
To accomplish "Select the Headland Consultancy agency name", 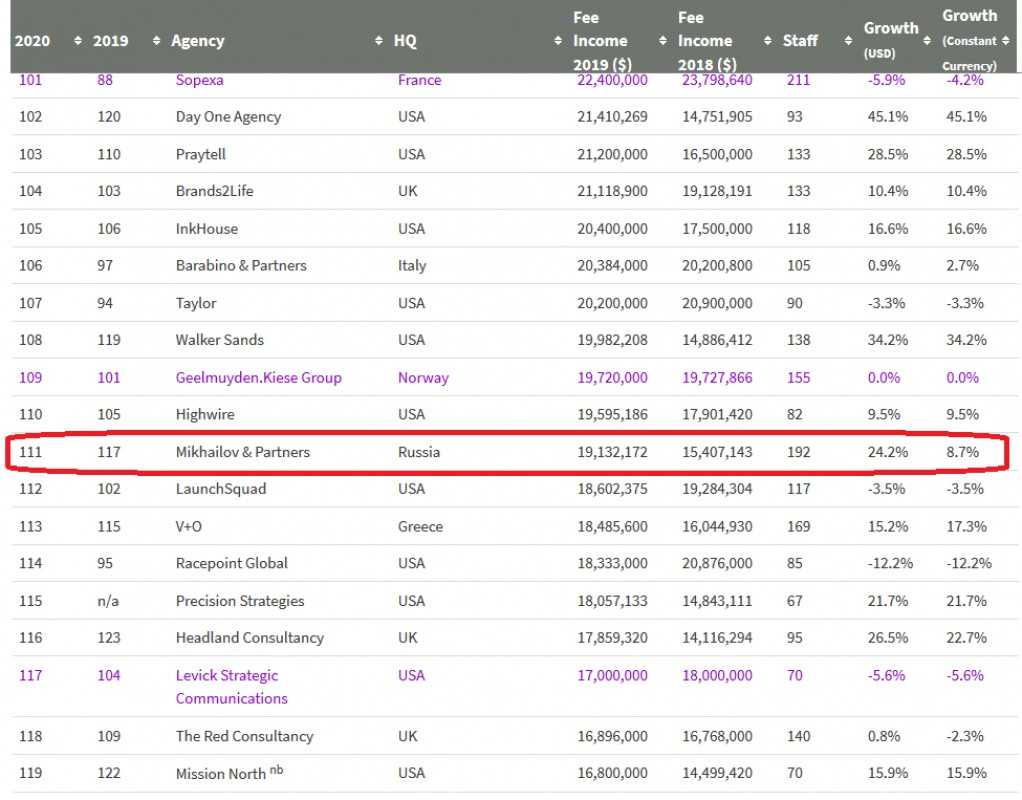I will click(250, 637).
